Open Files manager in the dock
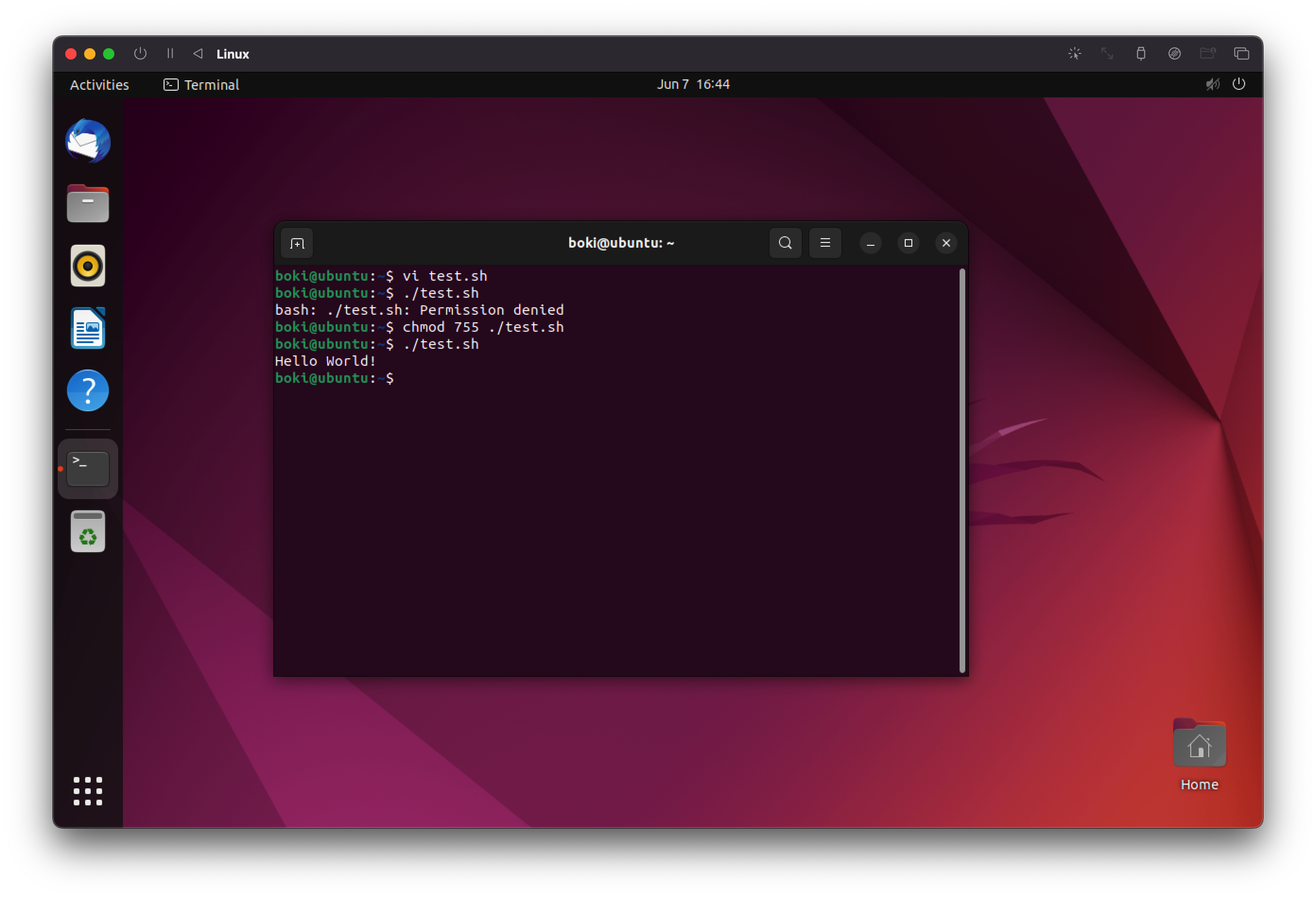Image resolution: width=1316 pixels, height=898 pixels. pyautogui.click(x=88, y=204)
